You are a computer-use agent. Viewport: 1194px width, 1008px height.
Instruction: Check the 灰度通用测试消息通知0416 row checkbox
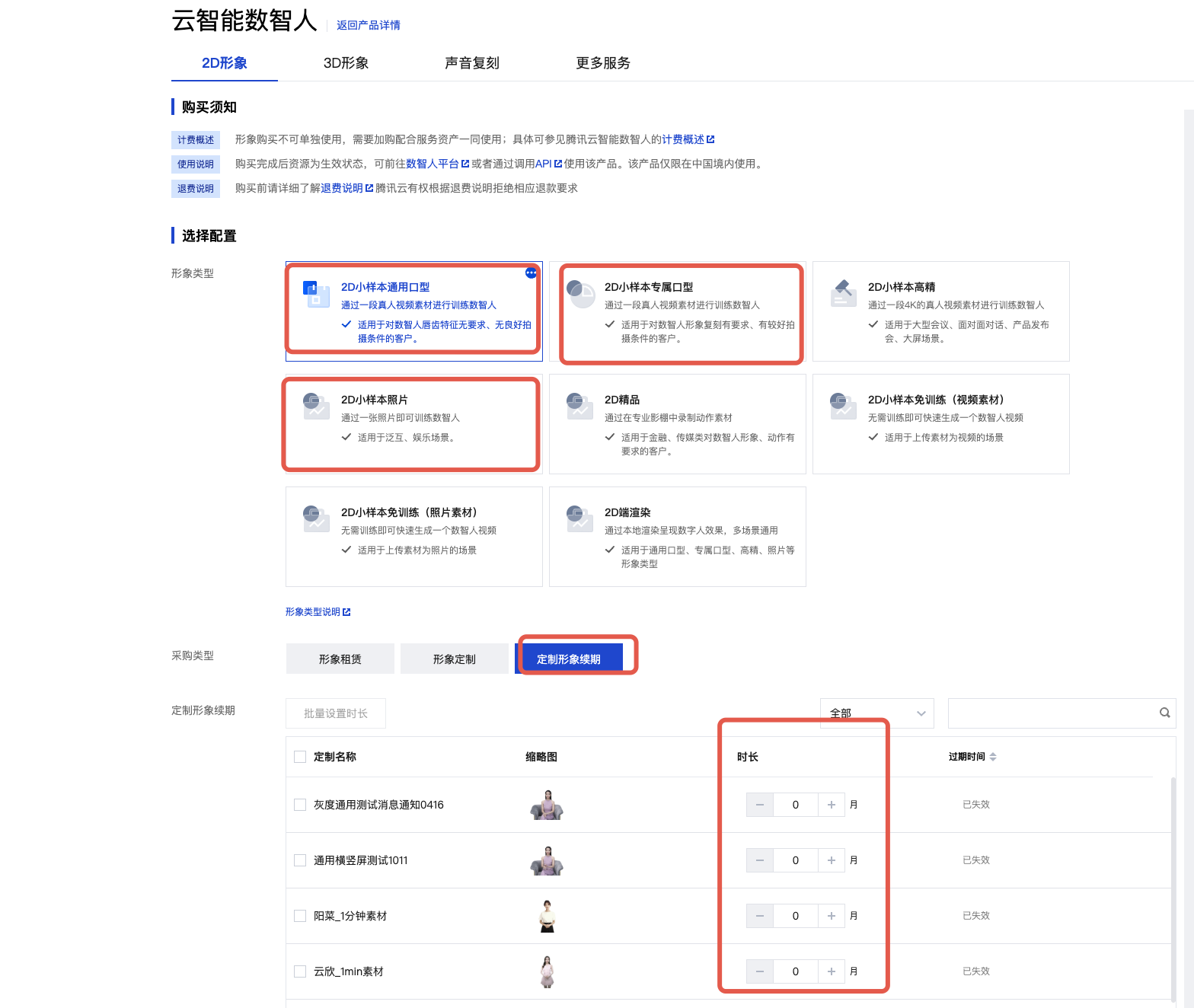[x=300, y=805]
